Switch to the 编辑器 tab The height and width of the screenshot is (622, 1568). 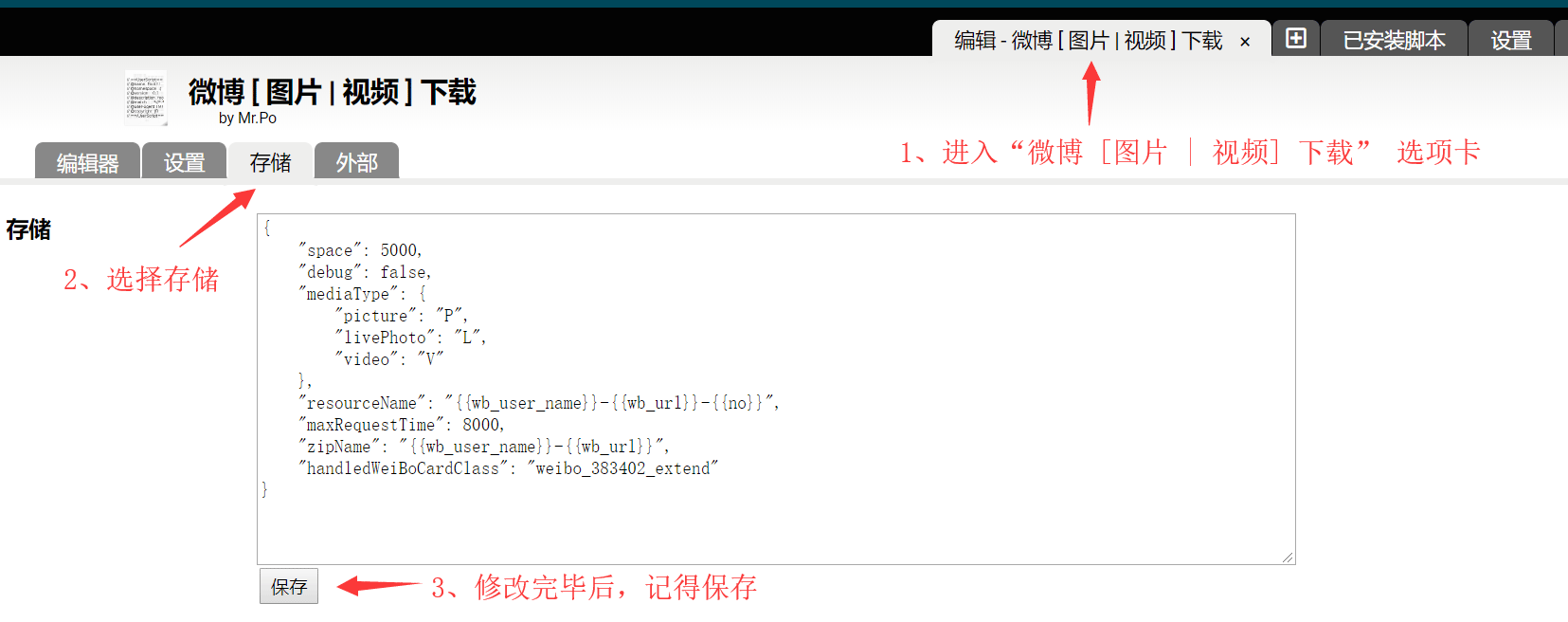click(x=88, y=162)
